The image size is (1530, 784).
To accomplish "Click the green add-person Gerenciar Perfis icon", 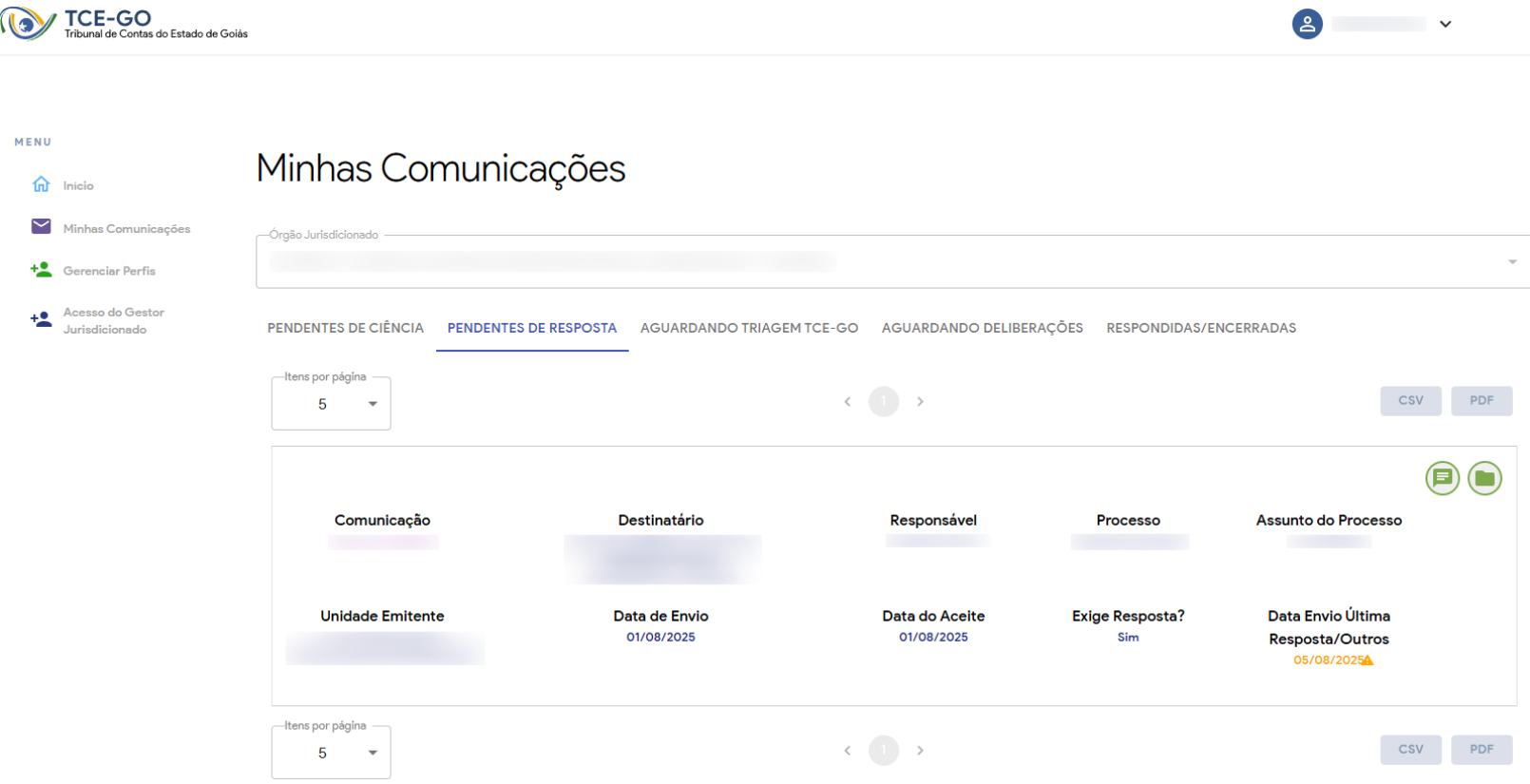I will pyautogui.click(x=41, y=270).
